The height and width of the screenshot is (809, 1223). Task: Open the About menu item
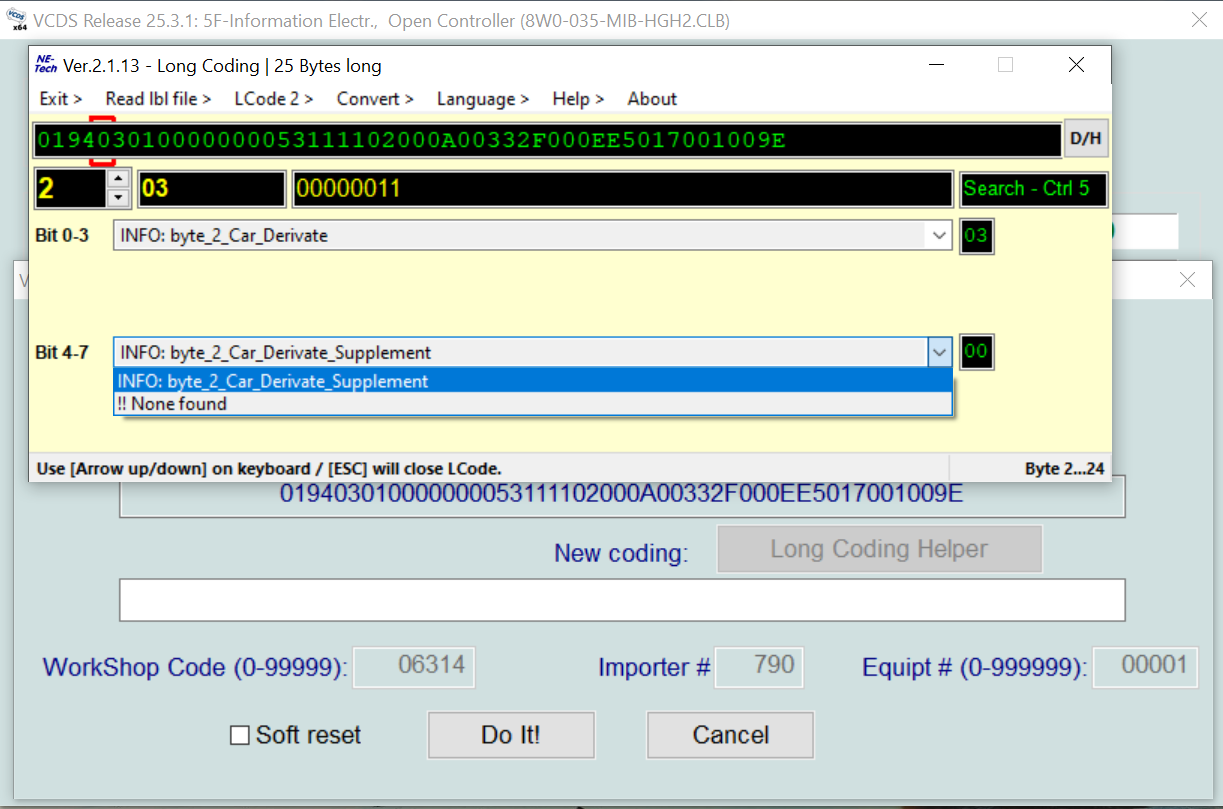click(652, 99)
